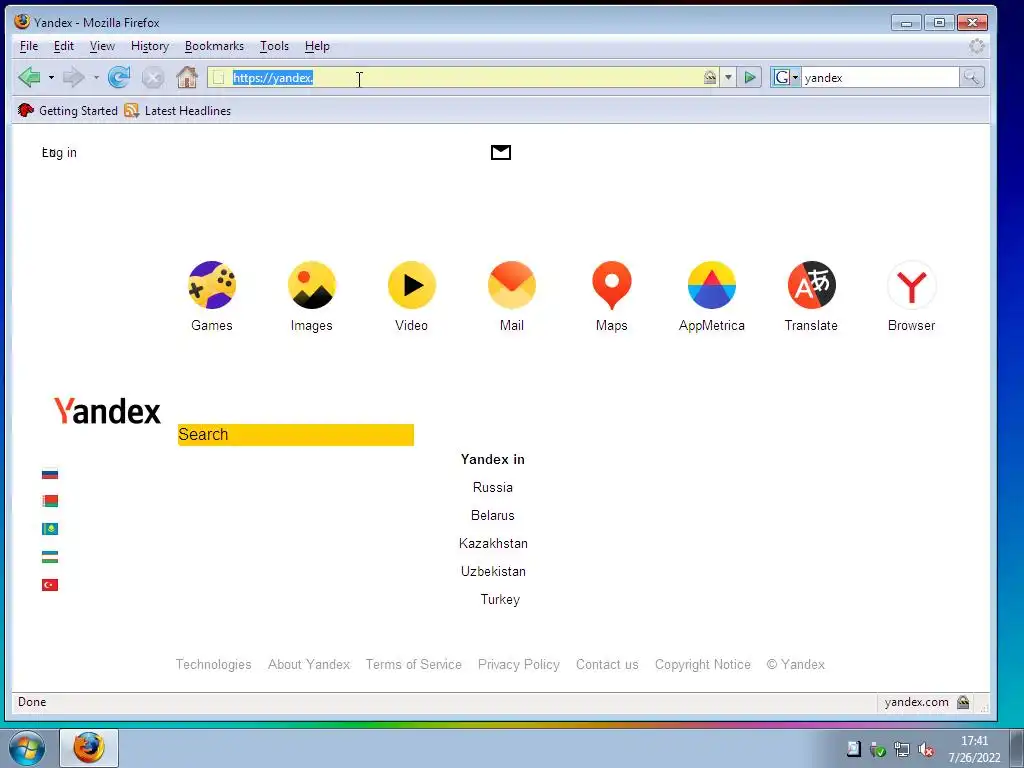Click the Yandex logo
Screen dimensions: 1024x768
coord(107,411)
